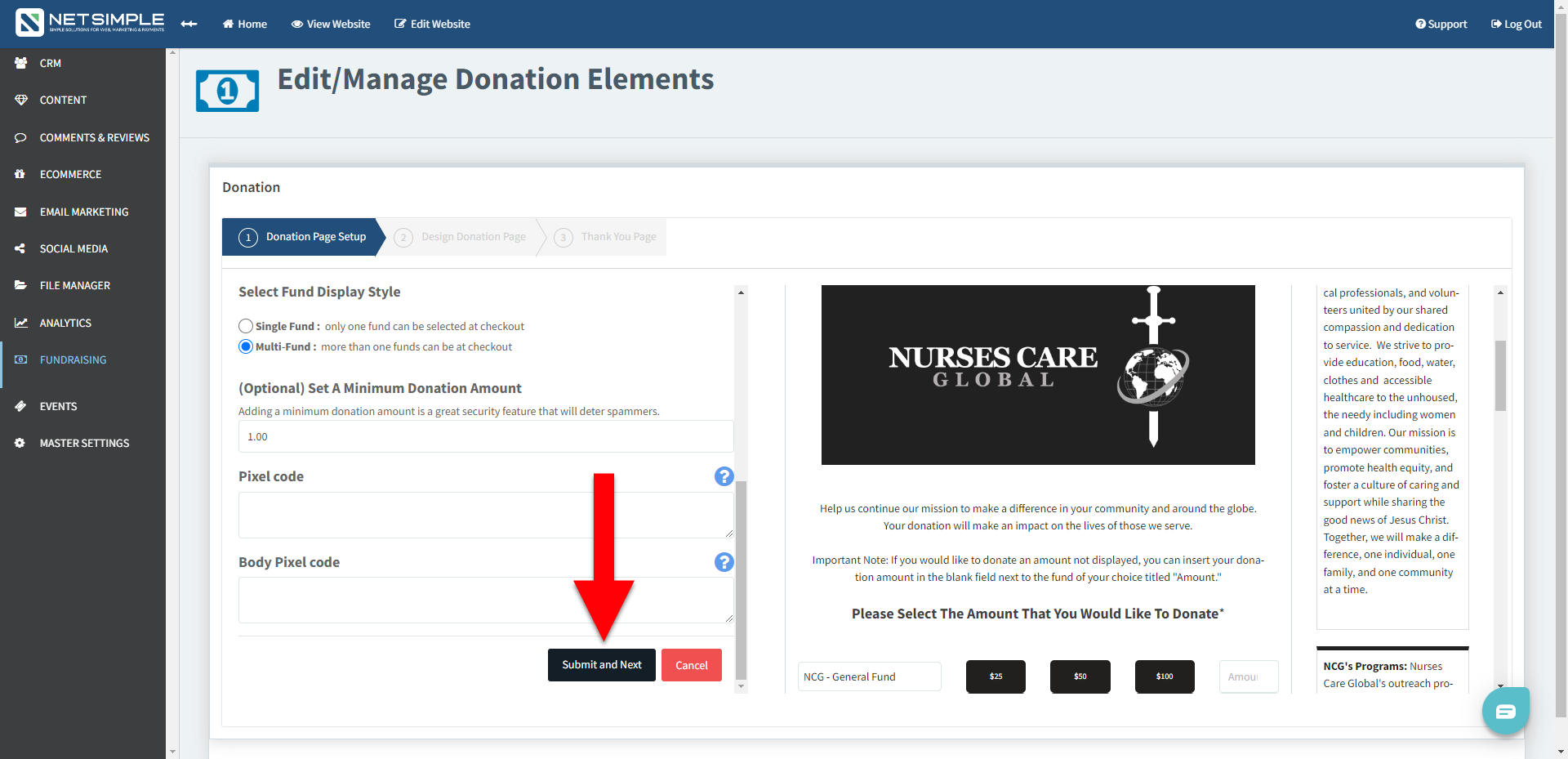Click the Comments & Reviews speech bubble icon
The image size is (1568, 759).
(20, 137)
